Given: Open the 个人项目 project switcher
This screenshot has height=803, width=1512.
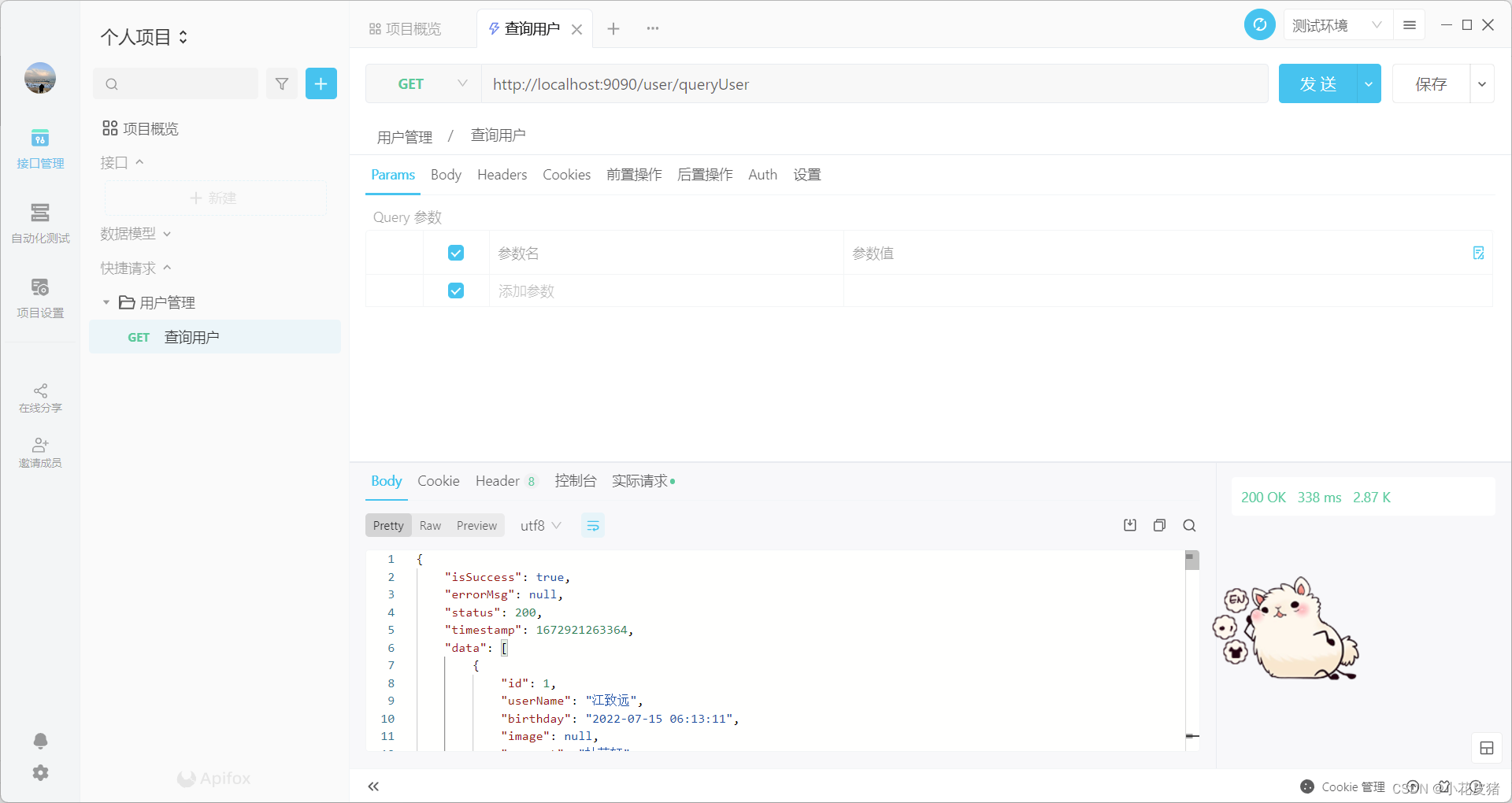Looking at the screenshot, I should [x=144, y=37].
